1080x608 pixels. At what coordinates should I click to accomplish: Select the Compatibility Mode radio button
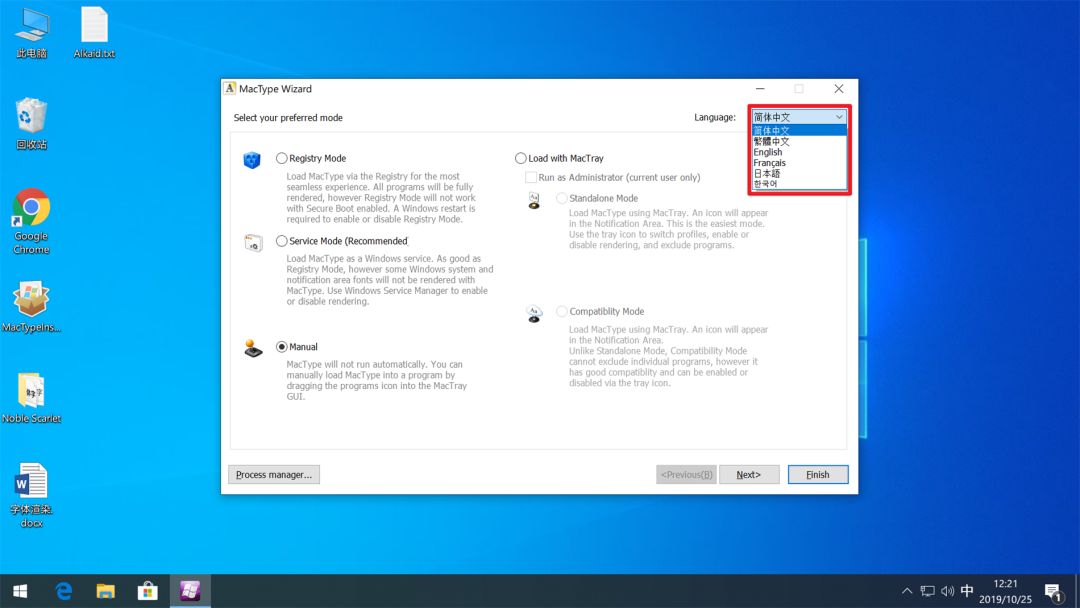click(x=562, y=311)
